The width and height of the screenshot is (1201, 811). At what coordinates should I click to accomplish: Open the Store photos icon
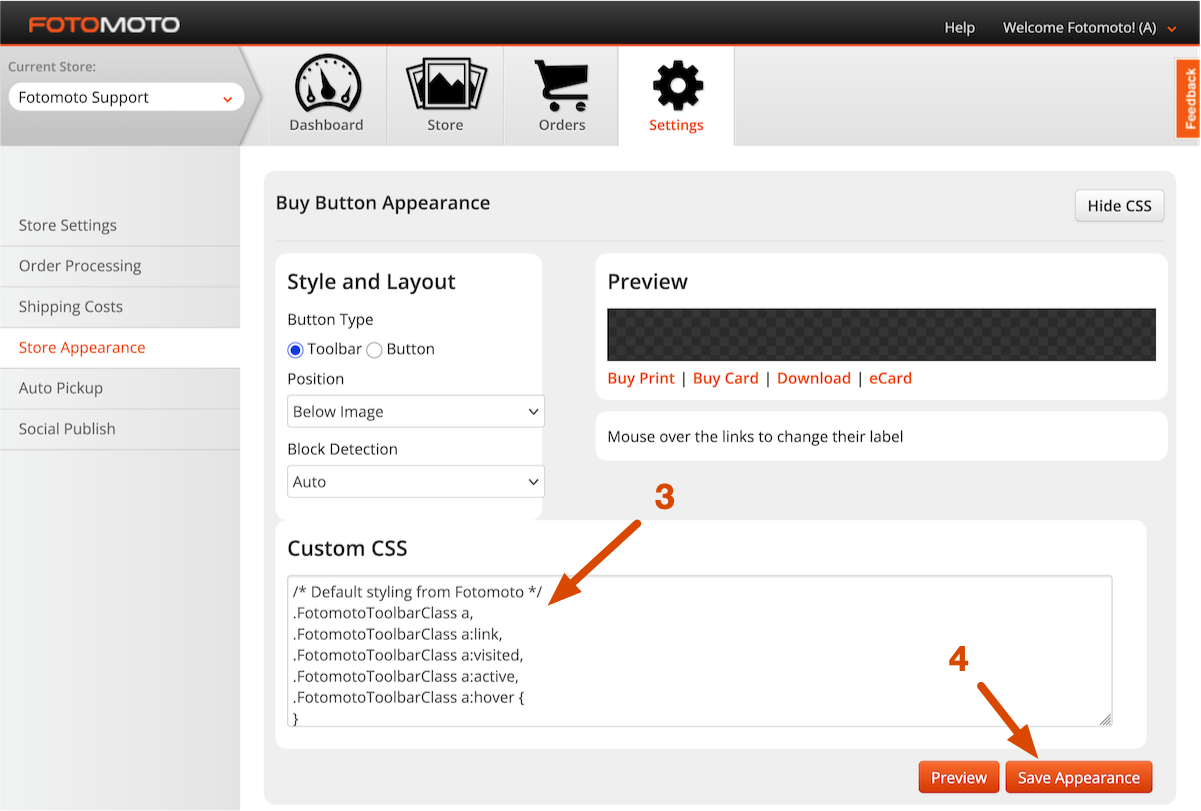tap(445, 85)
